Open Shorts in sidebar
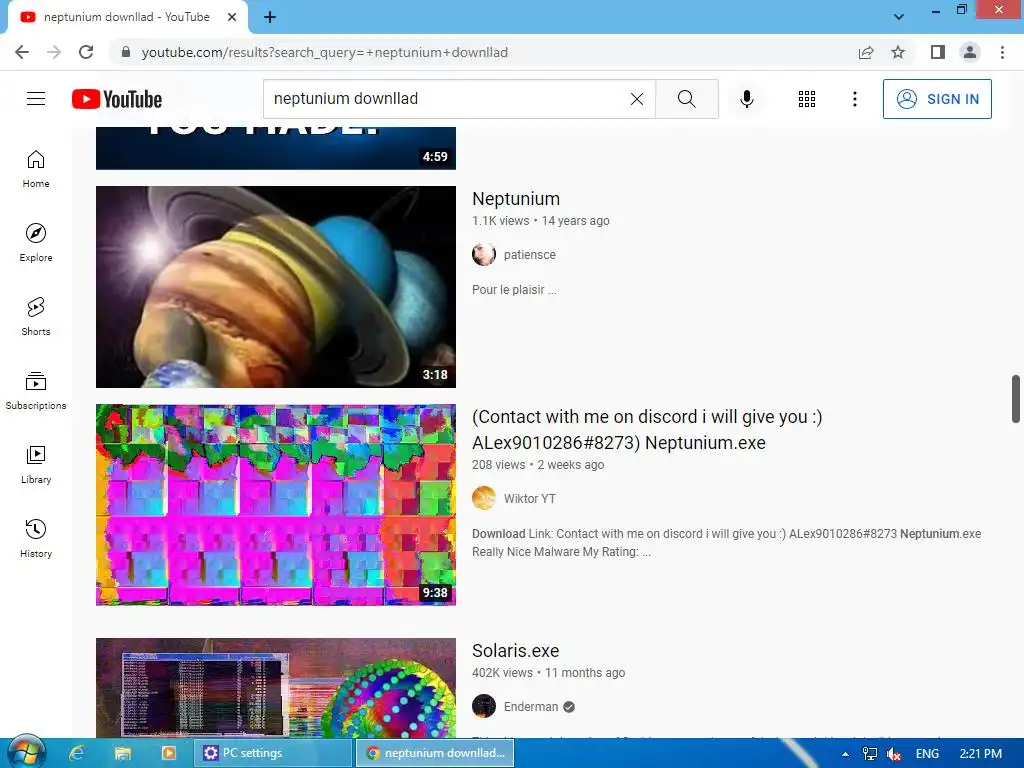 pyautogui.click(x=36, y=317)
